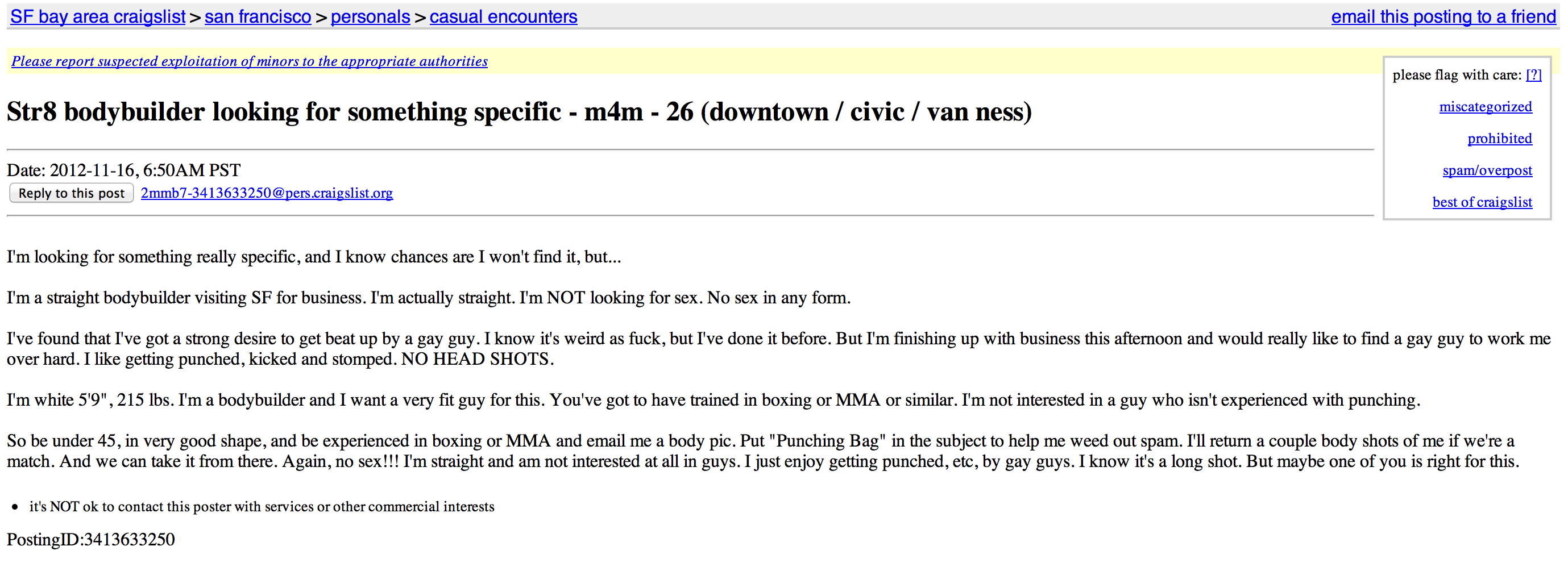1568x567 pixels.
Task: Open the report suspected exploitation link
Action: (250, 61)
